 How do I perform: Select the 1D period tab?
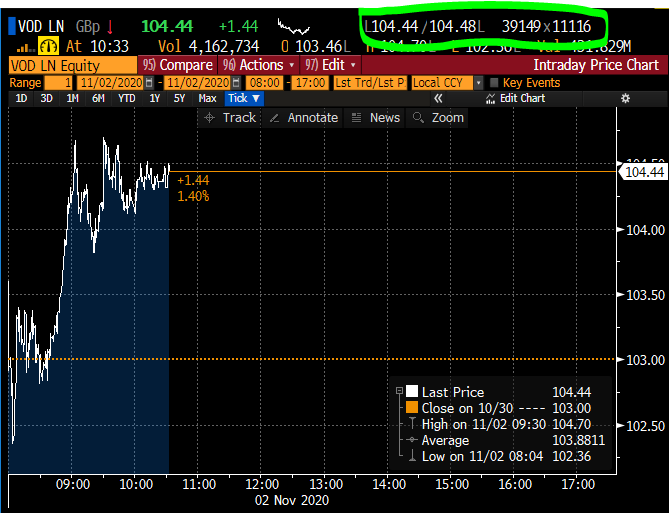click(21, 99)
